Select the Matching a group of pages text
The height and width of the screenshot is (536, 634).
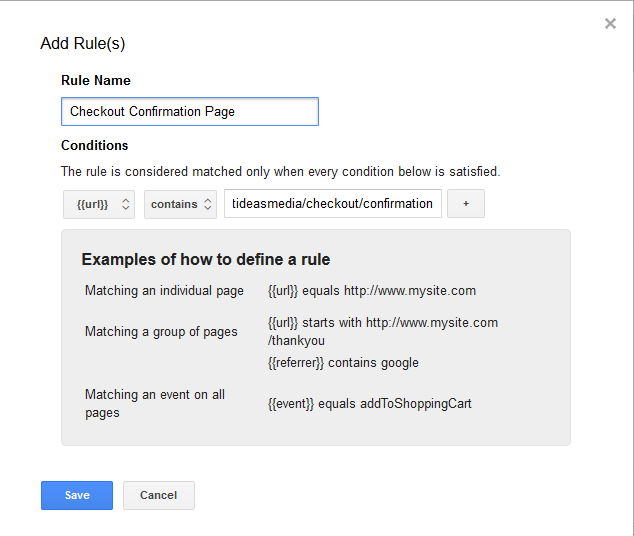pos(161,331)
